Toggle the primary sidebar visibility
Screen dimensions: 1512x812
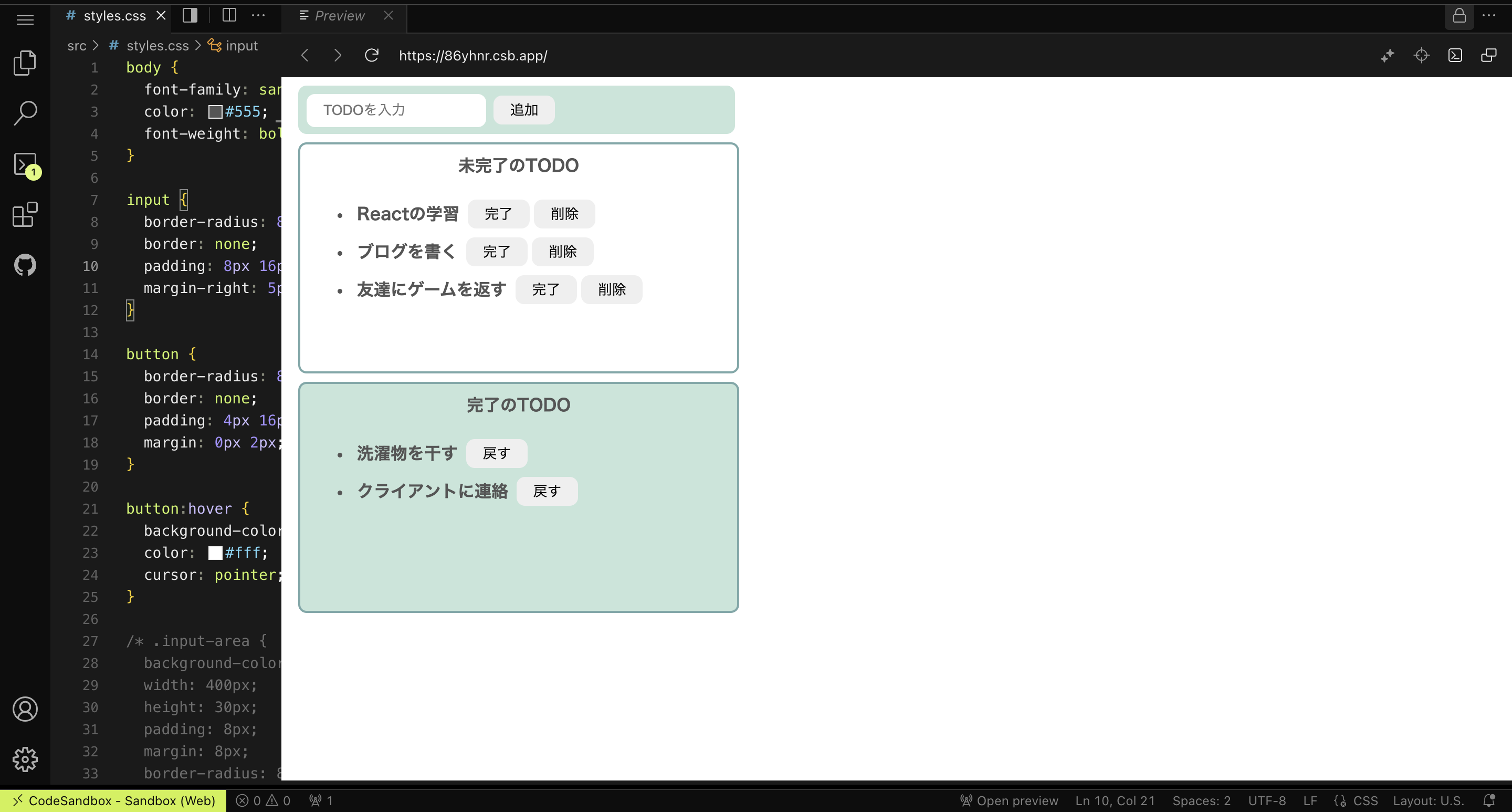click(190, 16)
